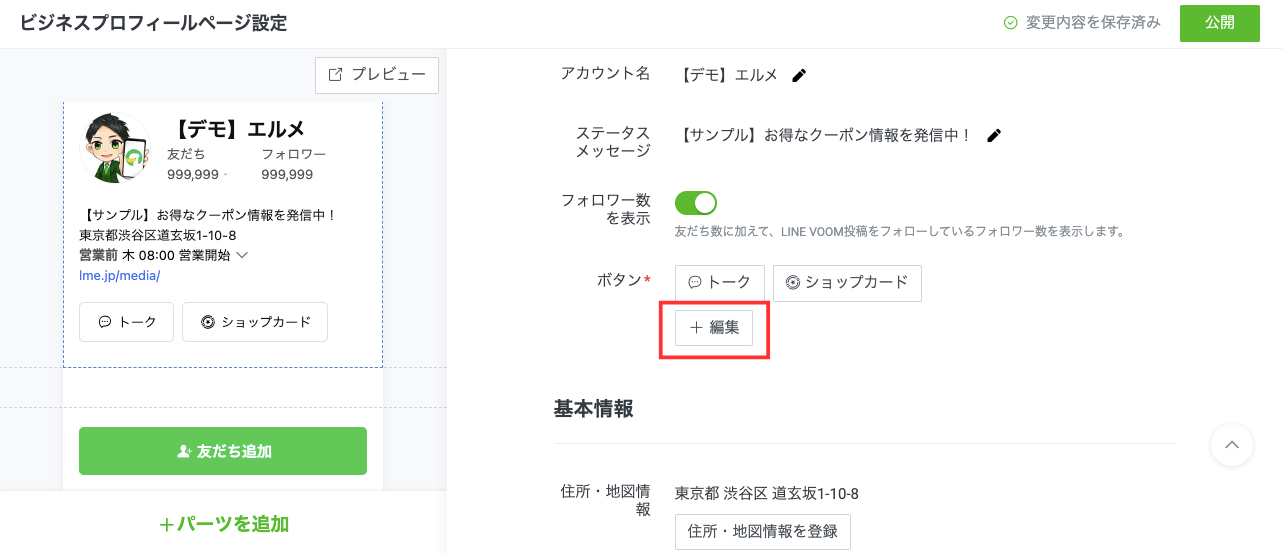Click the status message text in the preview
This screenshot has height=553, width=1282.
pos(208,215)
